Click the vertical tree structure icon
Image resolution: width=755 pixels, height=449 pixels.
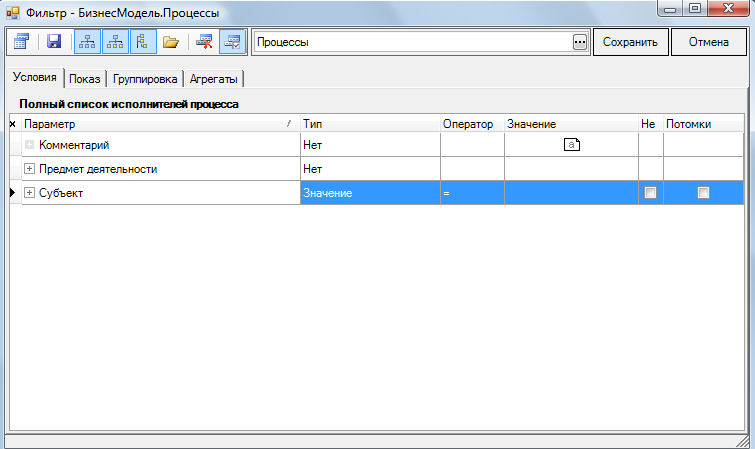[x=143, y=42]
